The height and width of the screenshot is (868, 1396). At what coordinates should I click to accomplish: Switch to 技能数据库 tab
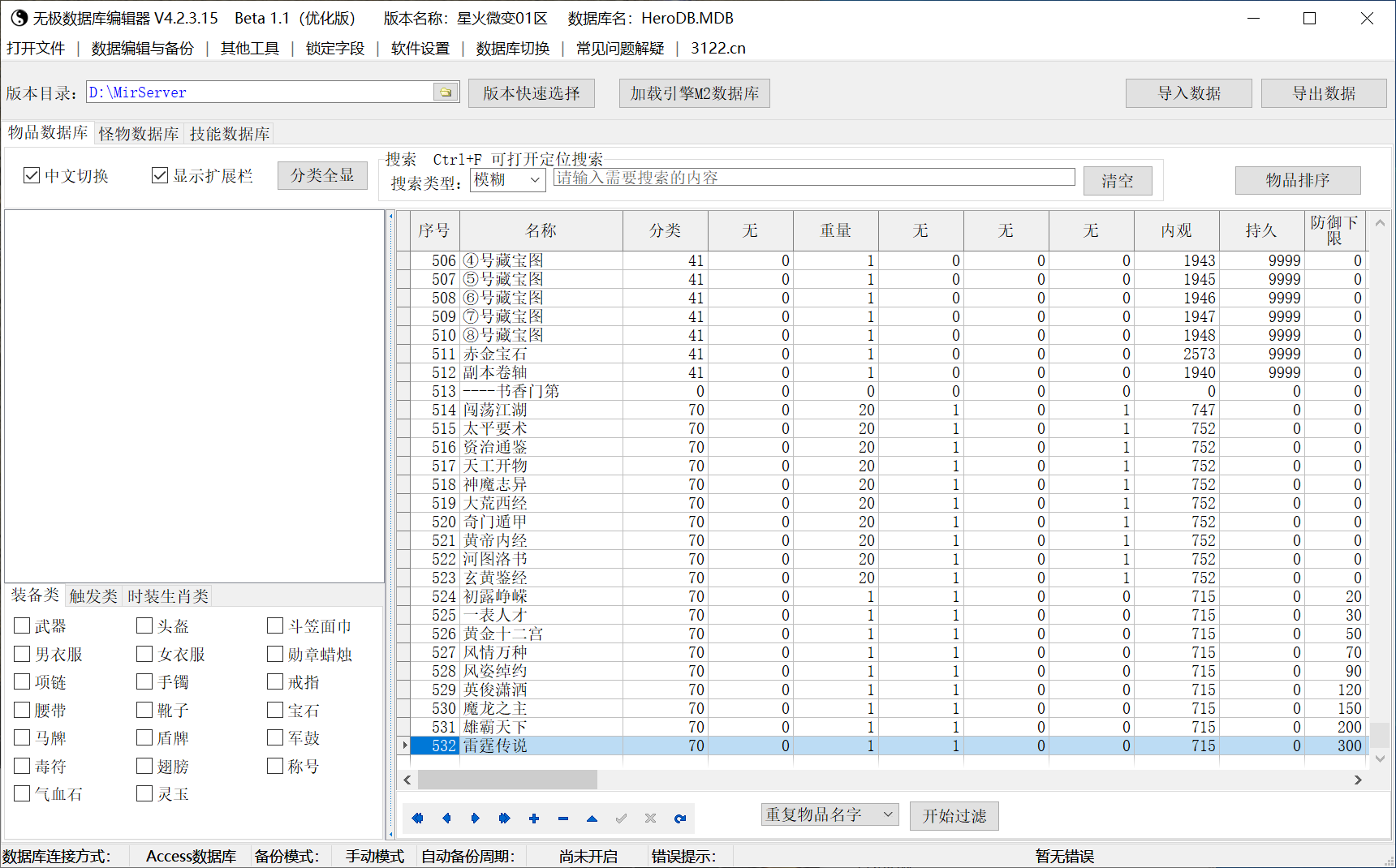click(230, 133)
